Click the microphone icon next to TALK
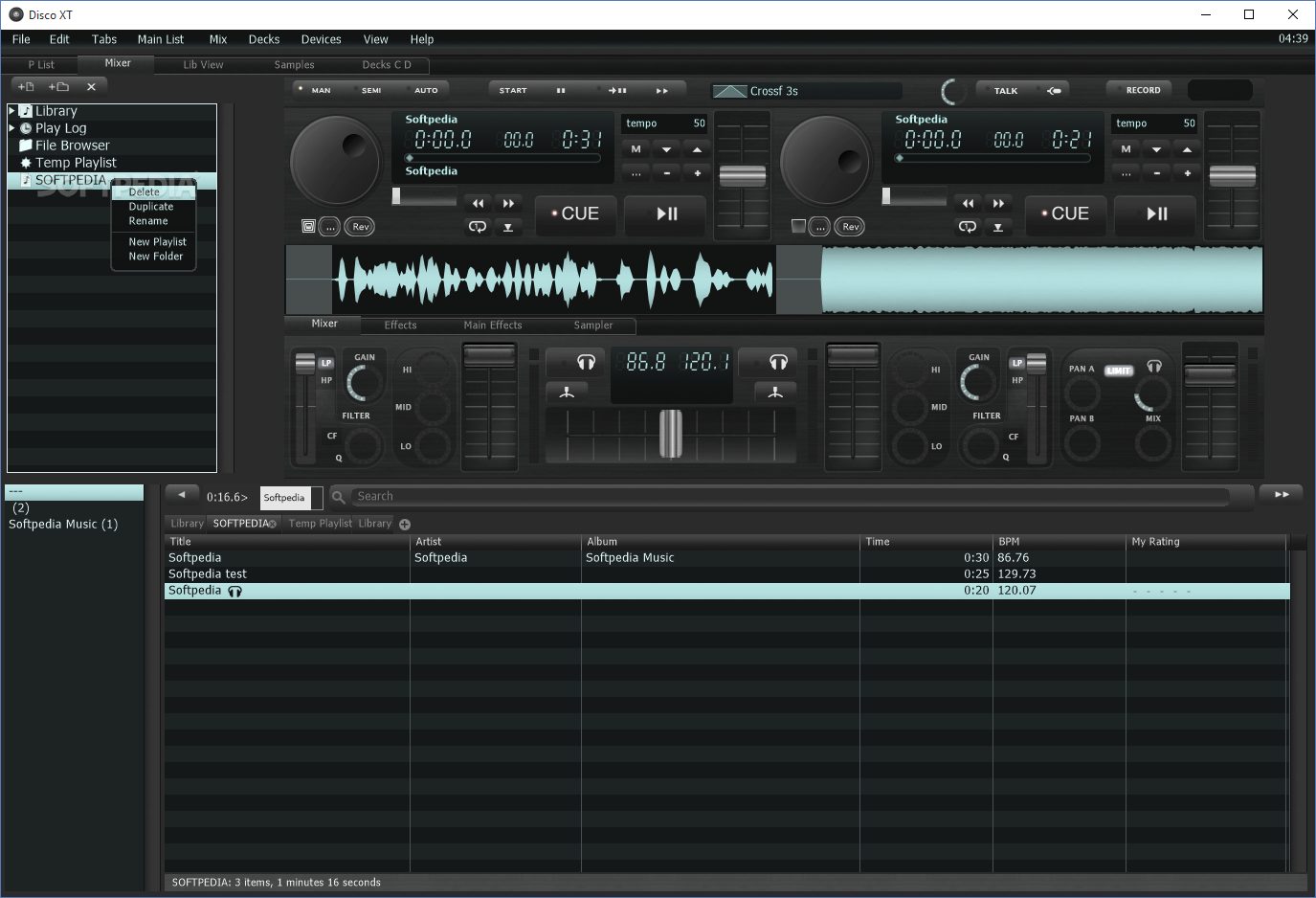The height and width of the screenshot is (898, 1316). [1054, 91]
